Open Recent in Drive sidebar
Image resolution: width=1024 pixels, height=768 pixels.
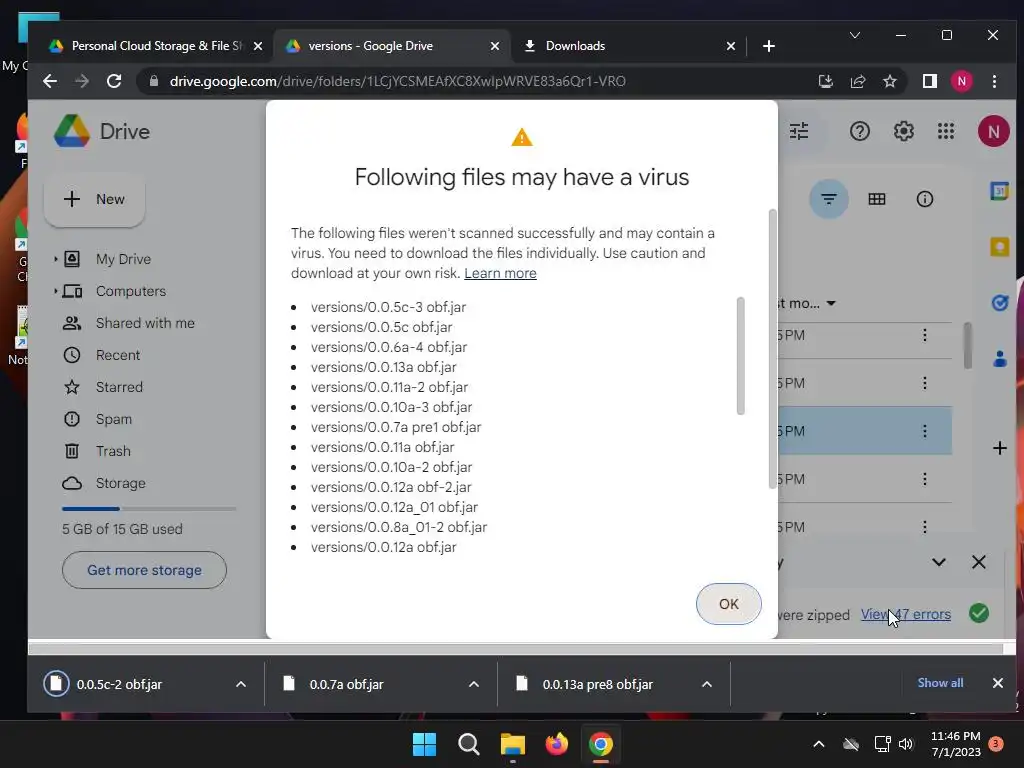pos(118,355)
